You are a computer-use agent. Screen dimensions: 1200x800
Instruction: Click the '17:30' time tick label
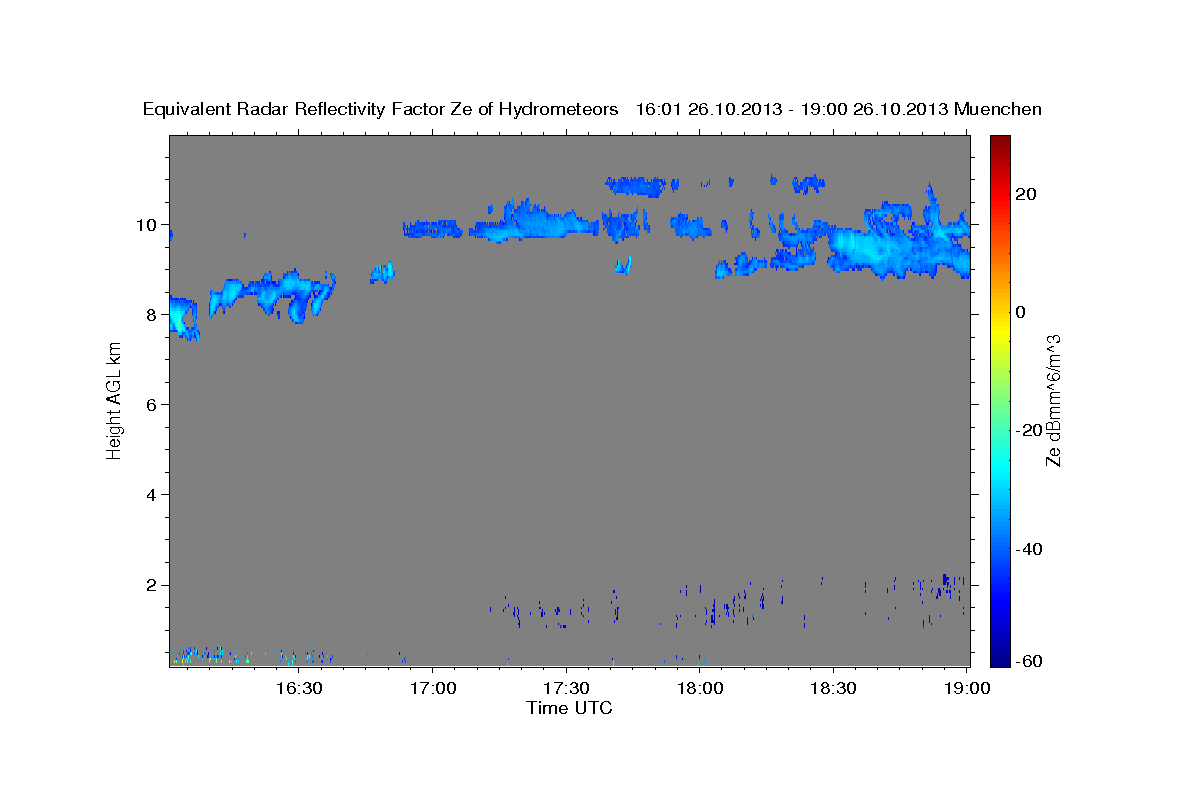point(566,688)
